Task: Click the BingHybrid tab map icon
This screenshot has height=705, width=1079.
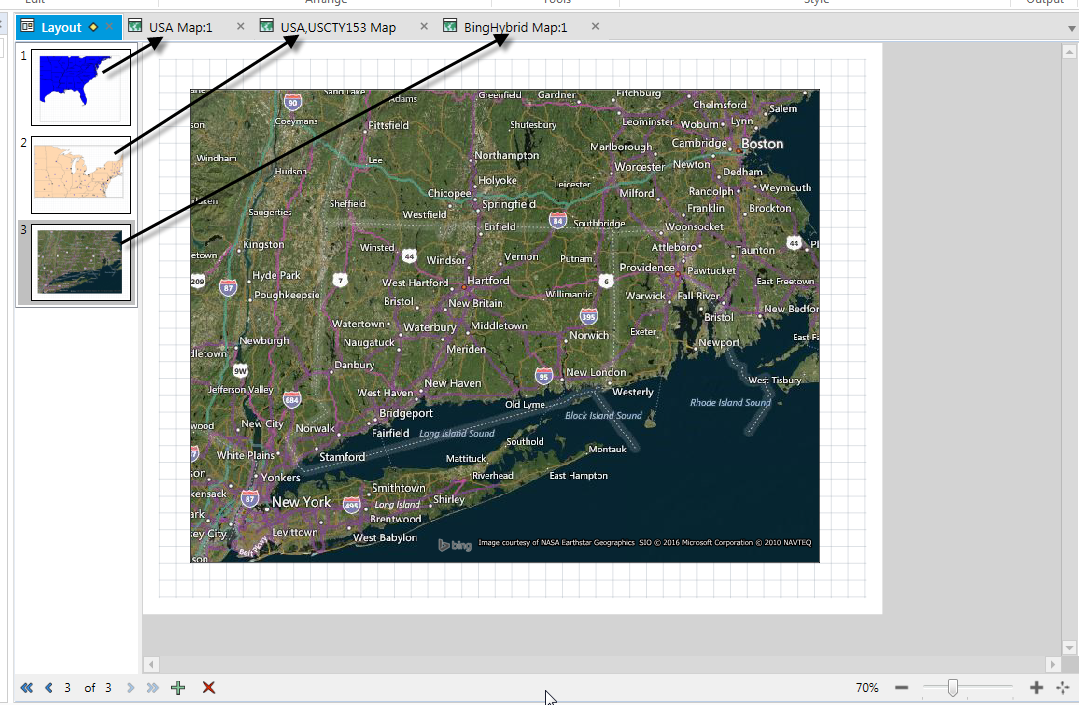Action: click(x=450, y=26)
